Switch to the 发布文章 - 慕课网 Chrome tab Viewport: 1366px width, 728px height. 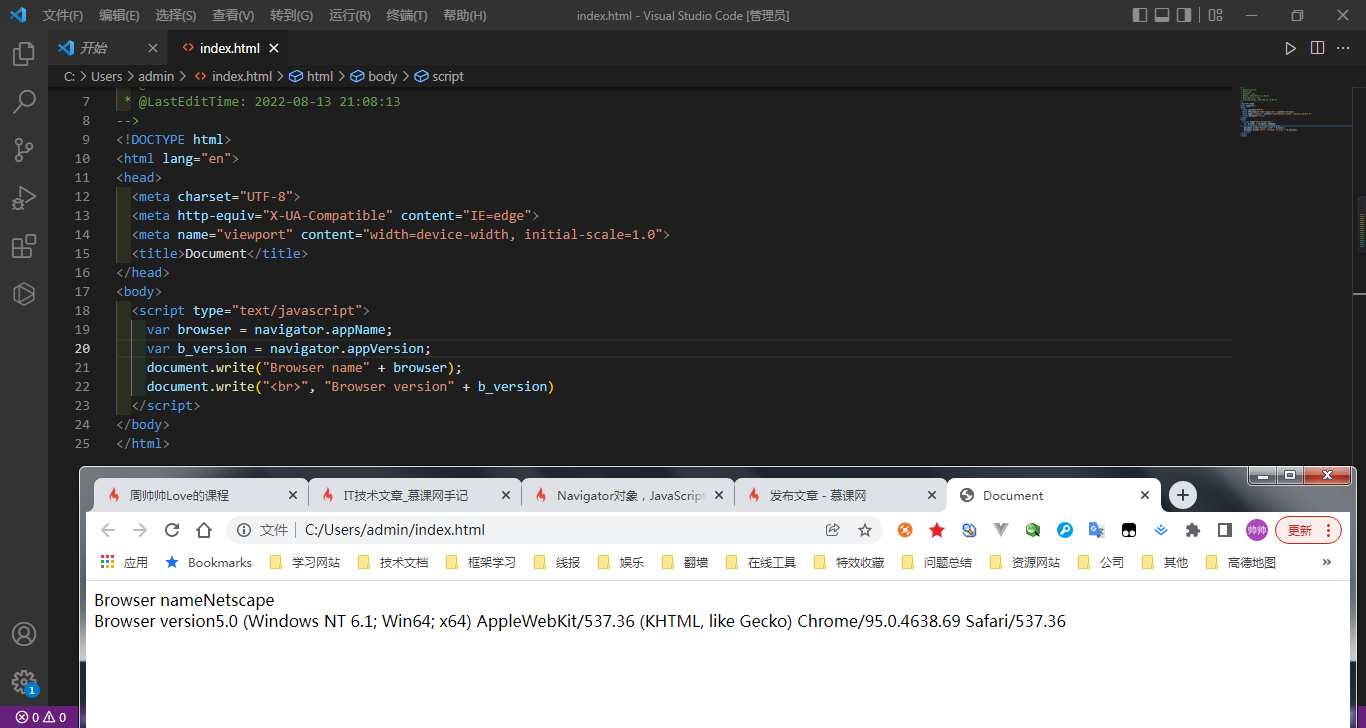pos(841,495)
